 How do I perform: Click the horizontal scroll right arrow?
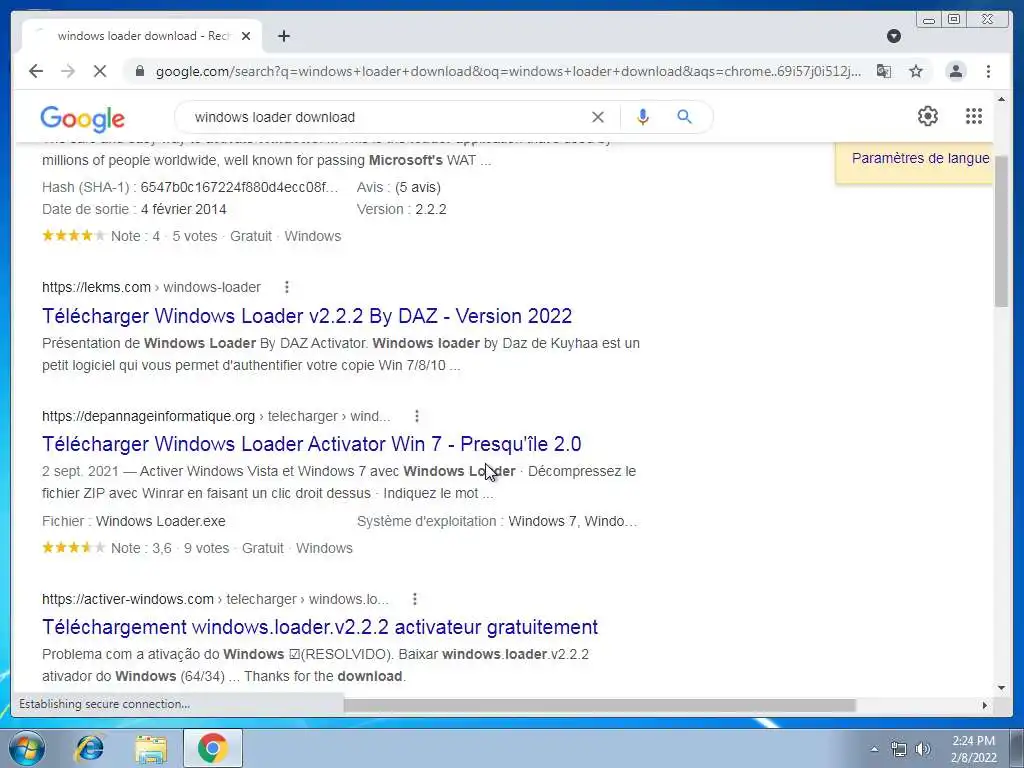(x=985, y=705)
